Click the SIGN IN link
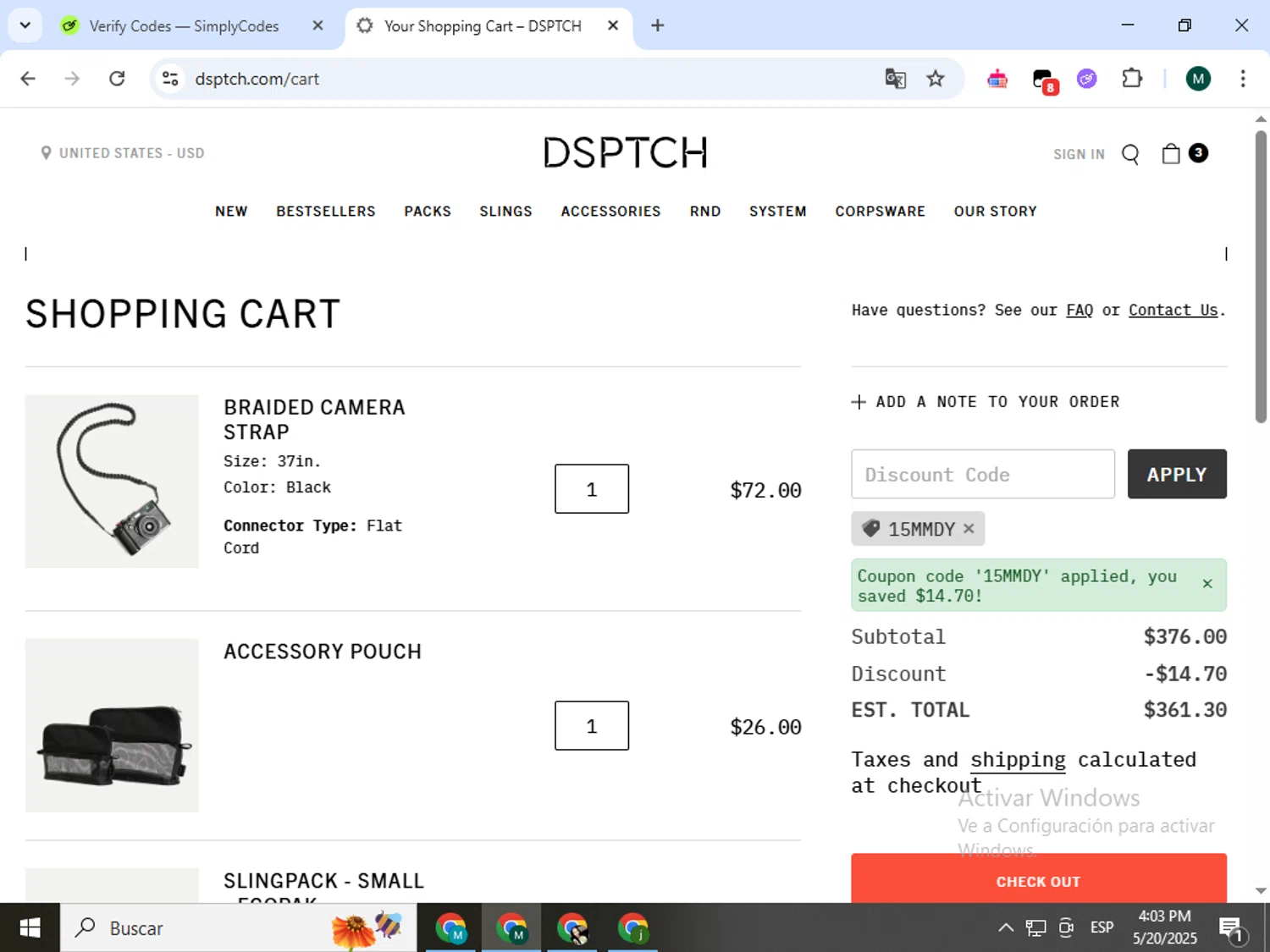The image size is (1270, 952). (1079, 154)
